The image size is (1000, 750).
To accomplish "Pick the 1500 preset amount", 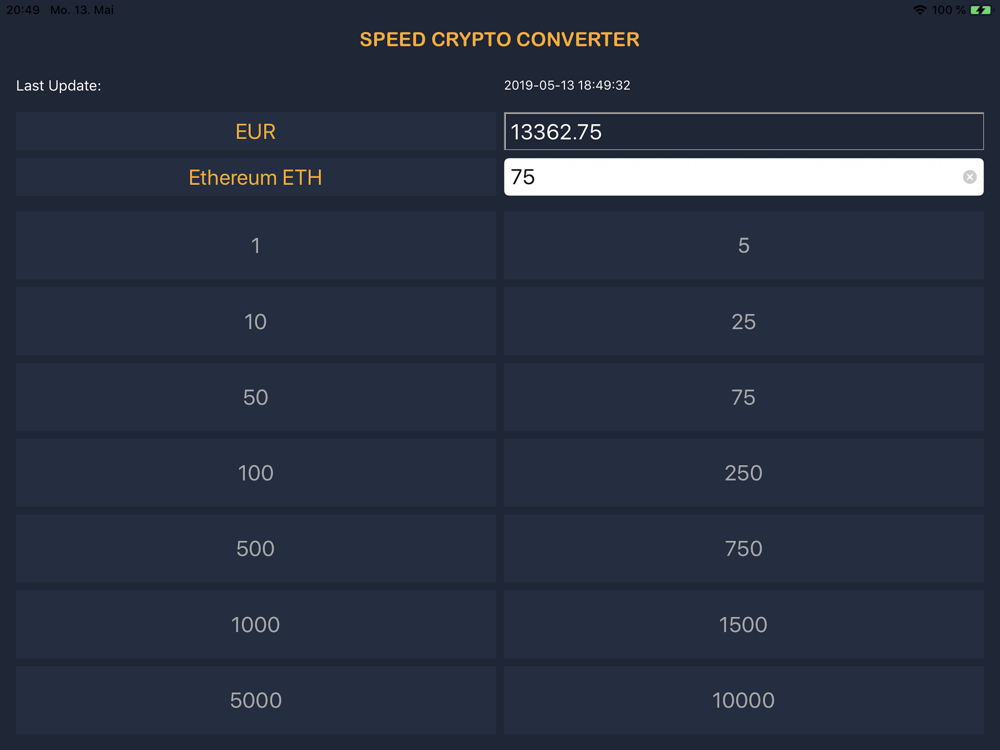I will pyautogui.click(x=743, y=624).
